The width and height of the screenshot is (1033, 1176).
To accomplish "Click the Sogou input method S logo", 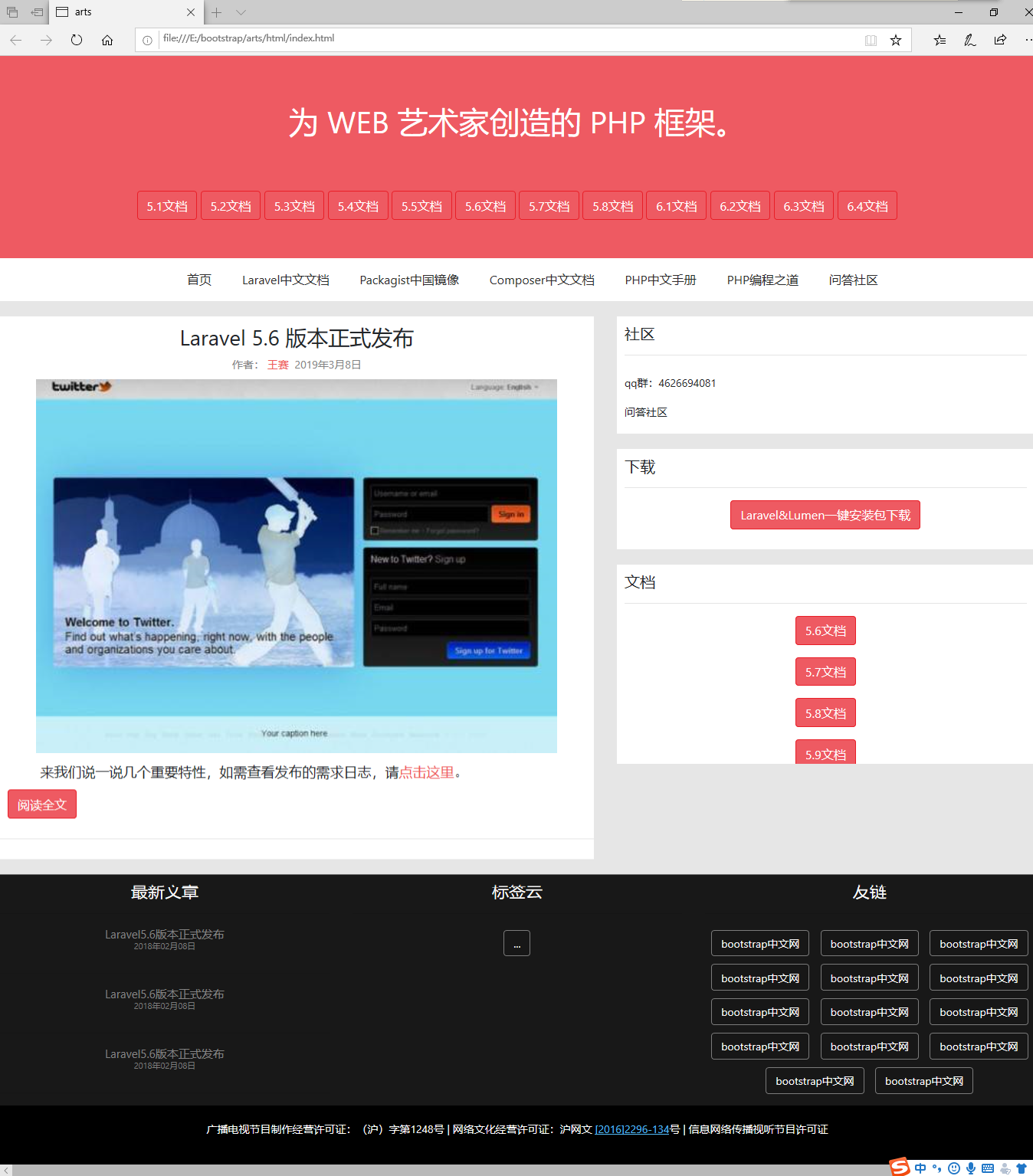I will (900, 1166).
